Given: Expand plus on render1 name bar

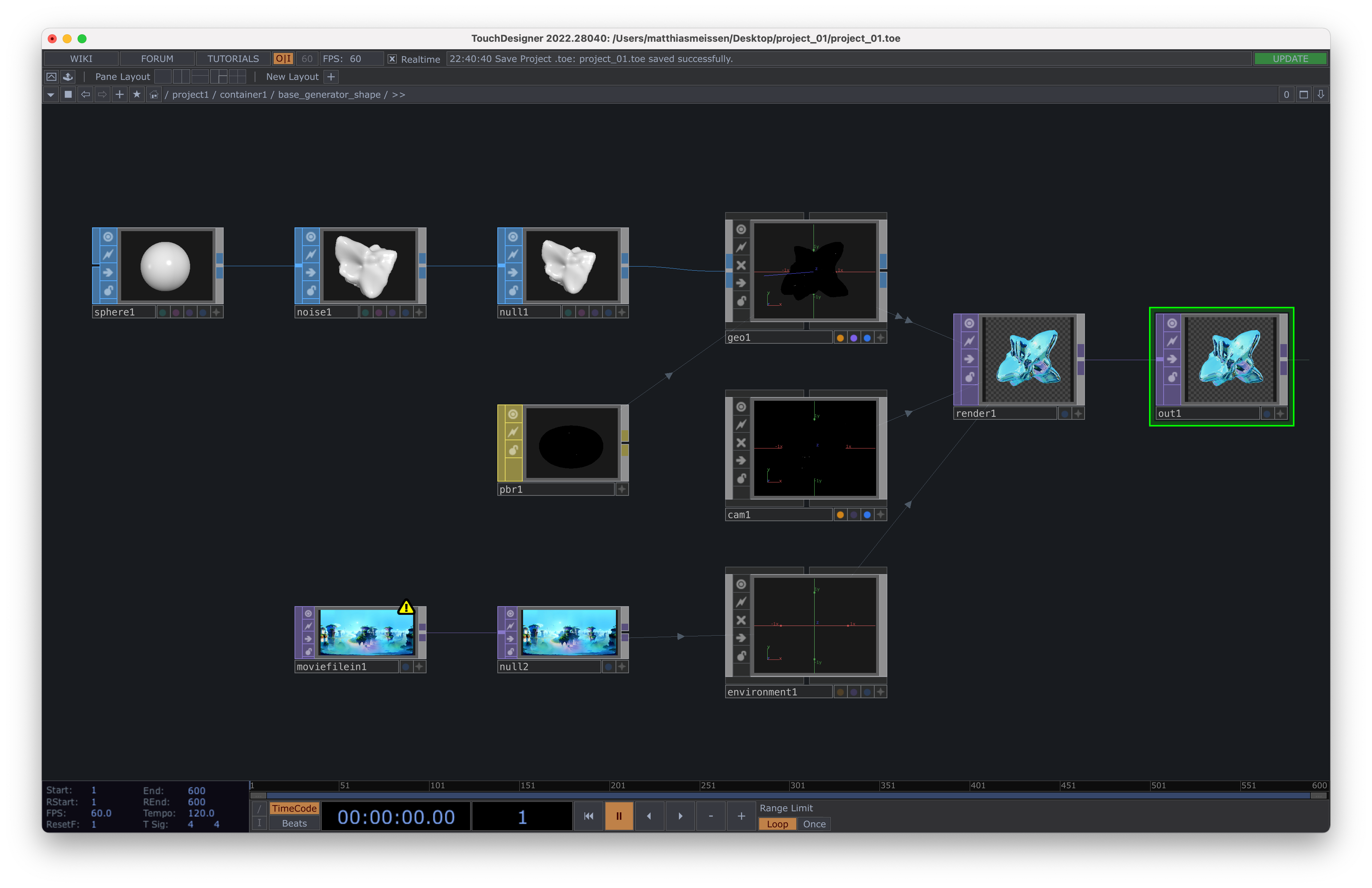Looking at the screenshot, I should click(x=1078, y=414).
